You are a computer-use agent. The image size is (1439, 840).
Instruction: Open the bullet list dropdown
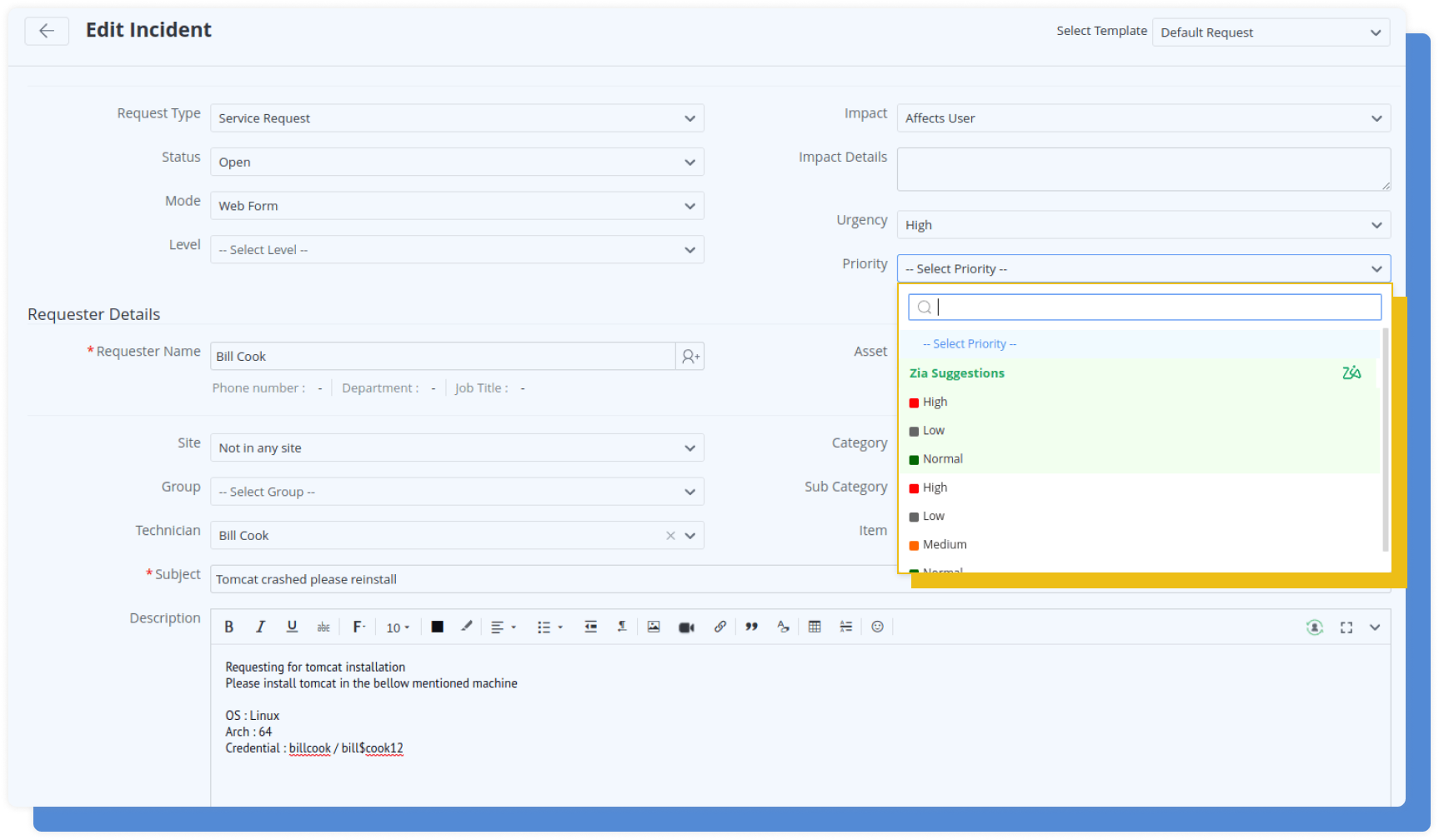click(x=549, y=627)
